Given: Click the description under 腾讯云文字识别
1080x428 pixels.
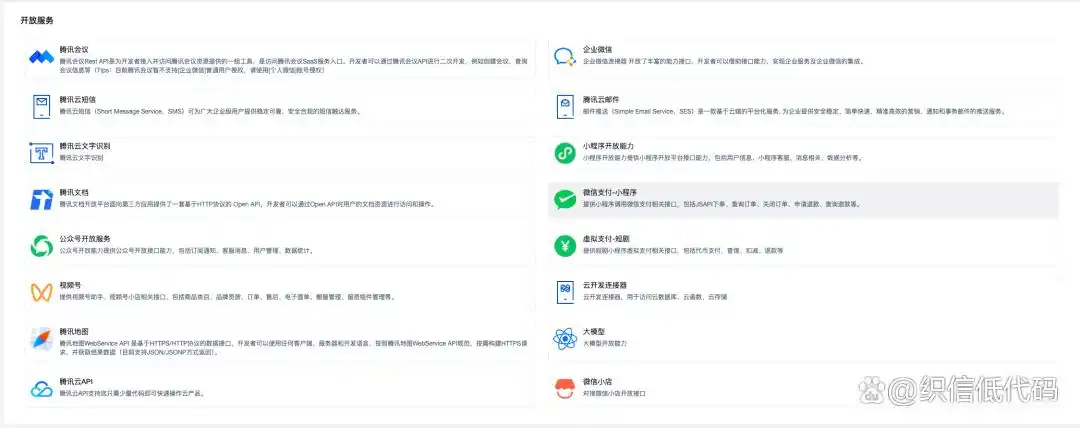Looking at the screenshot, I should click(81, 158).
